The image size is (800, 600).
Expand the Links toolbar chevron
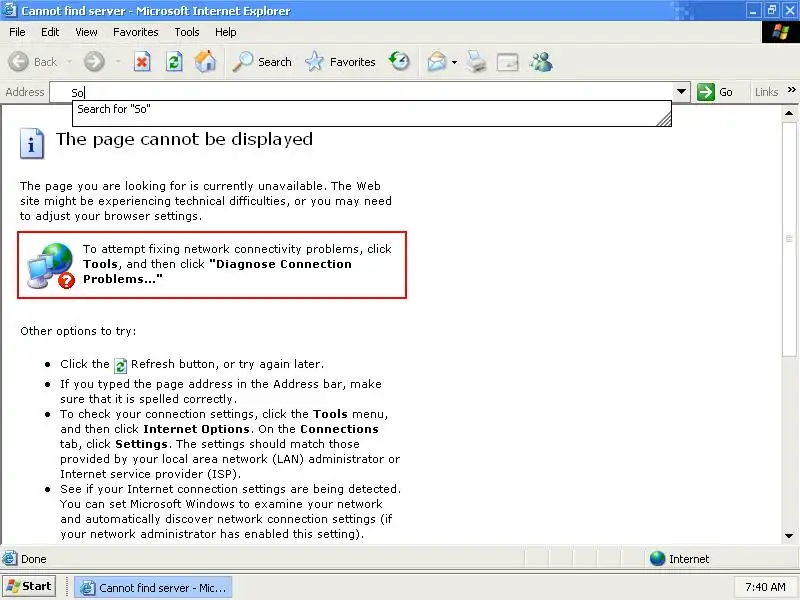(791, 90)
